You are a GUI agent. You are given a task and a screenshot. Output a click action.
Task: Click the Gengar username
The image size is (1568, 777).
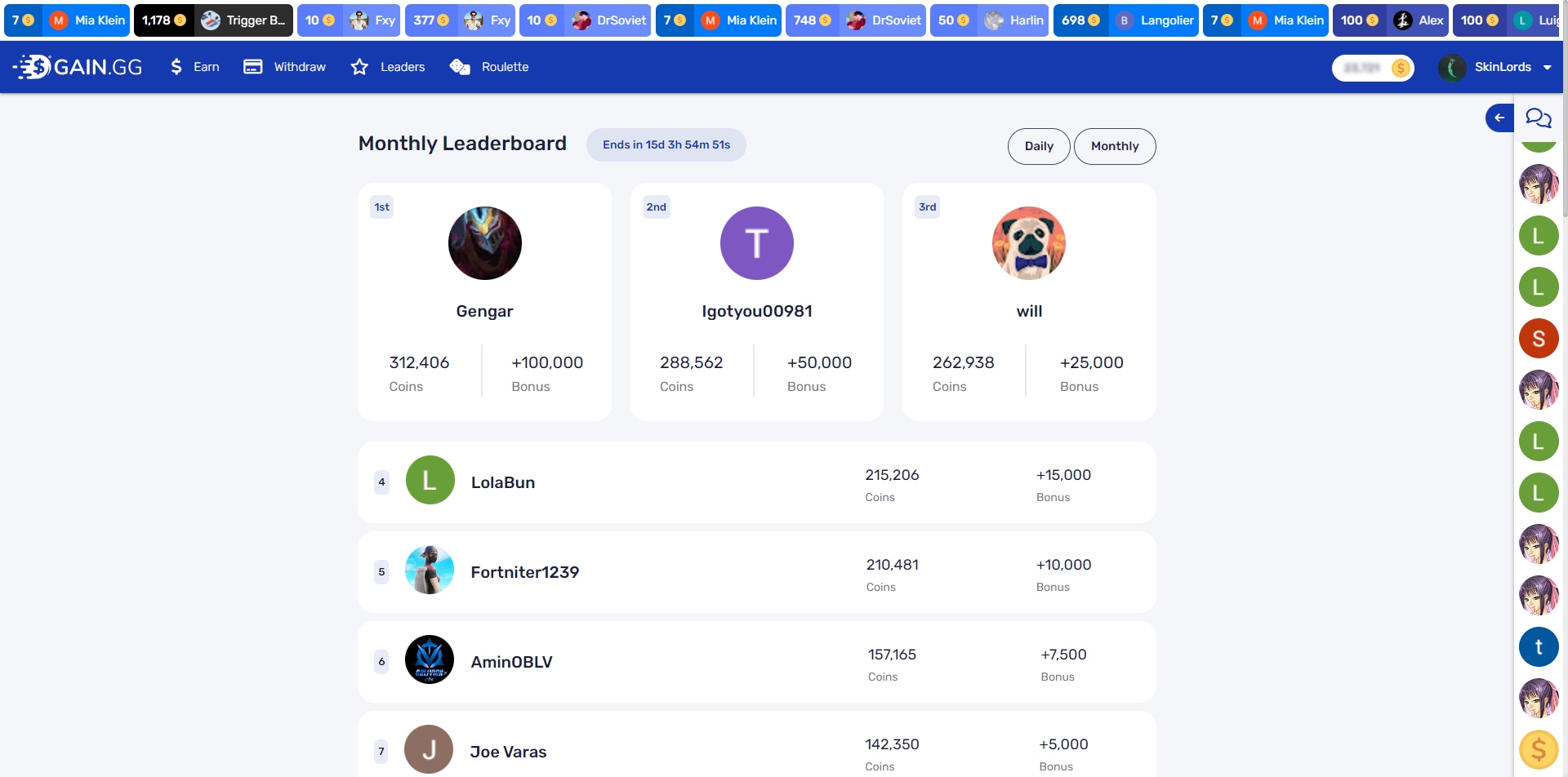[485, 311]
